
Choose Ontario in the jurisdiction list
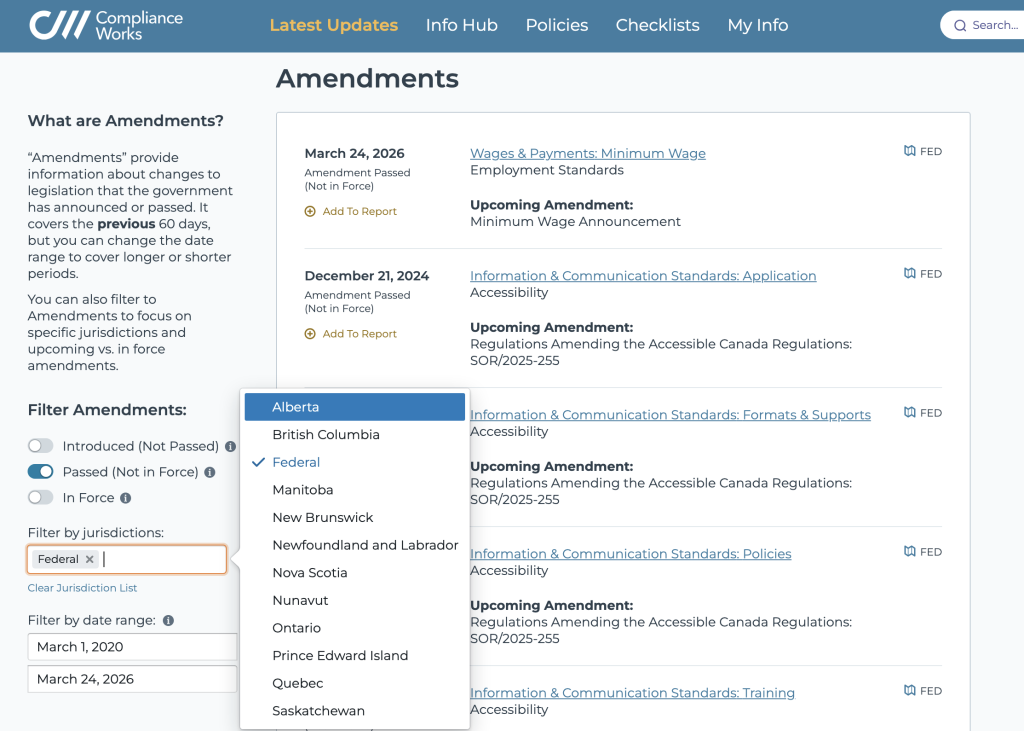(x=297, y=628)
